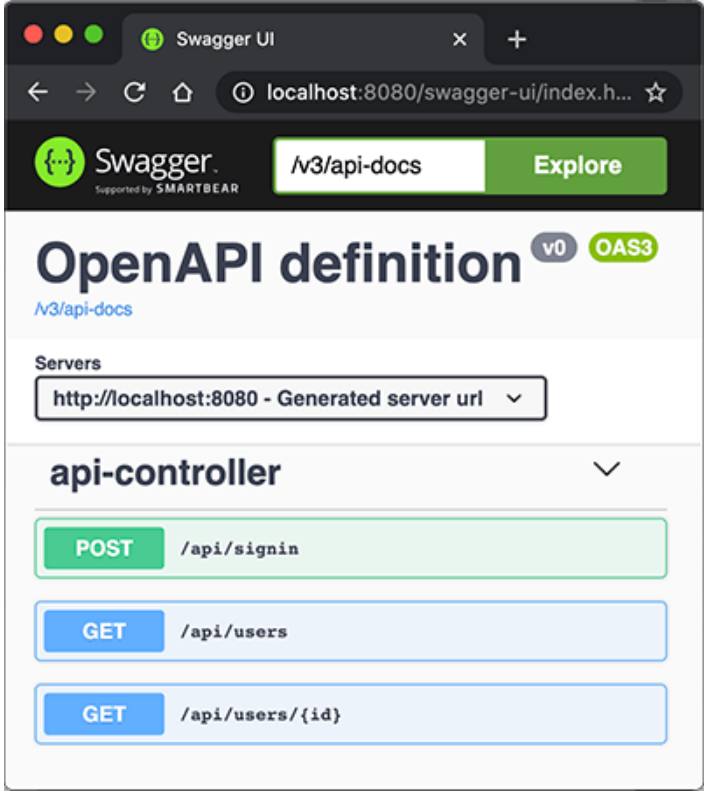Focus the /v3/api-docs explore input field
Image resolution: width=709 pixels, height=799 pixels.
380,166
